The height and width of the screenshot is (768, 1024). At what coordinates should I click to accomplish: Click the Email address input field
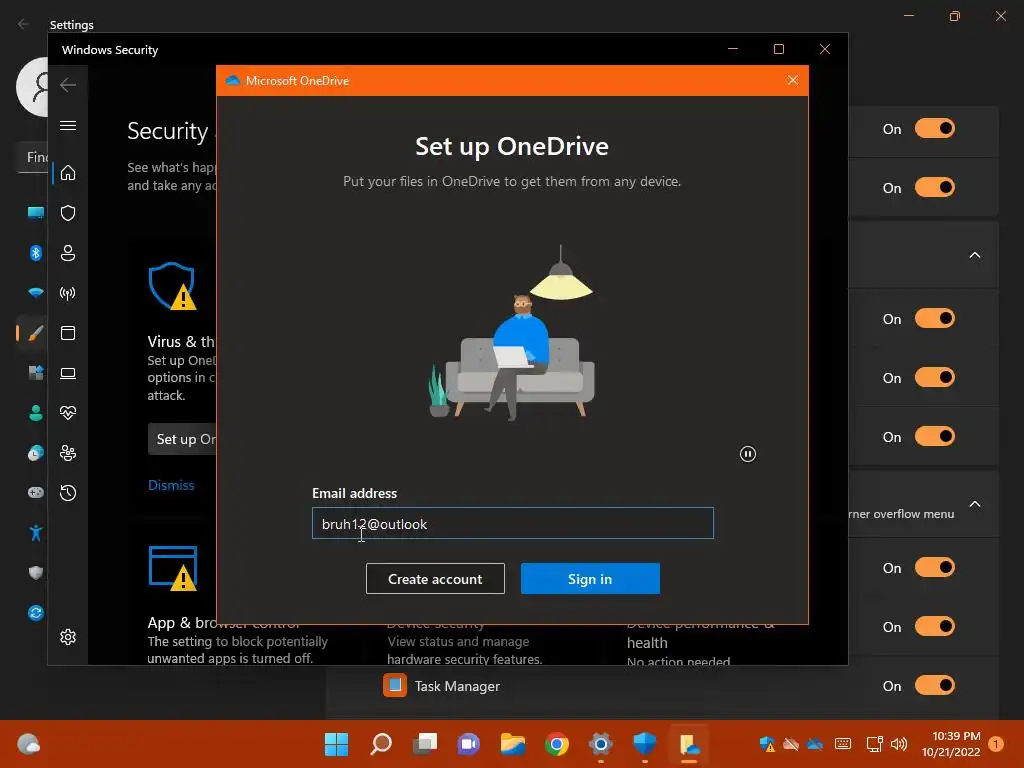pyautogui.click(x=513, y=523)
